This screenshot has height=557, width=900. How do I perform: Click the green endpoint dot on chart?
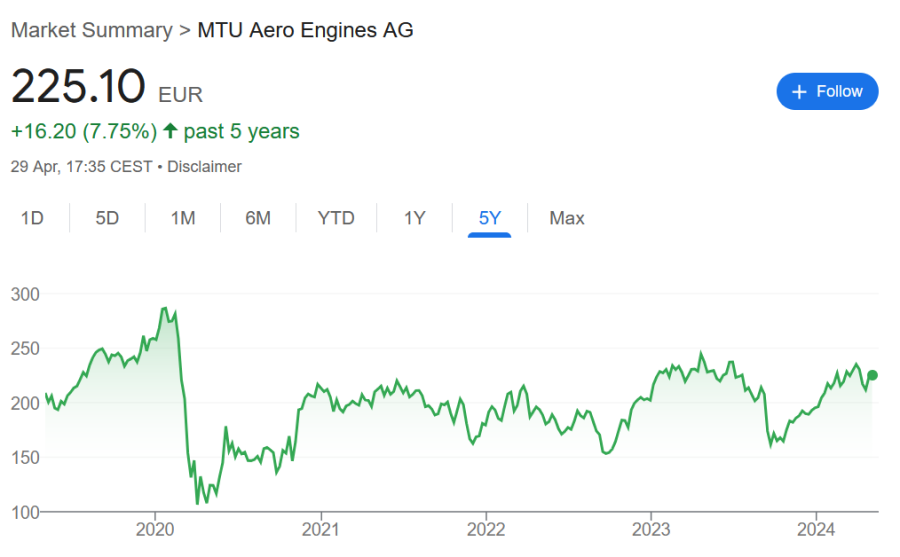tap(872, 375)
